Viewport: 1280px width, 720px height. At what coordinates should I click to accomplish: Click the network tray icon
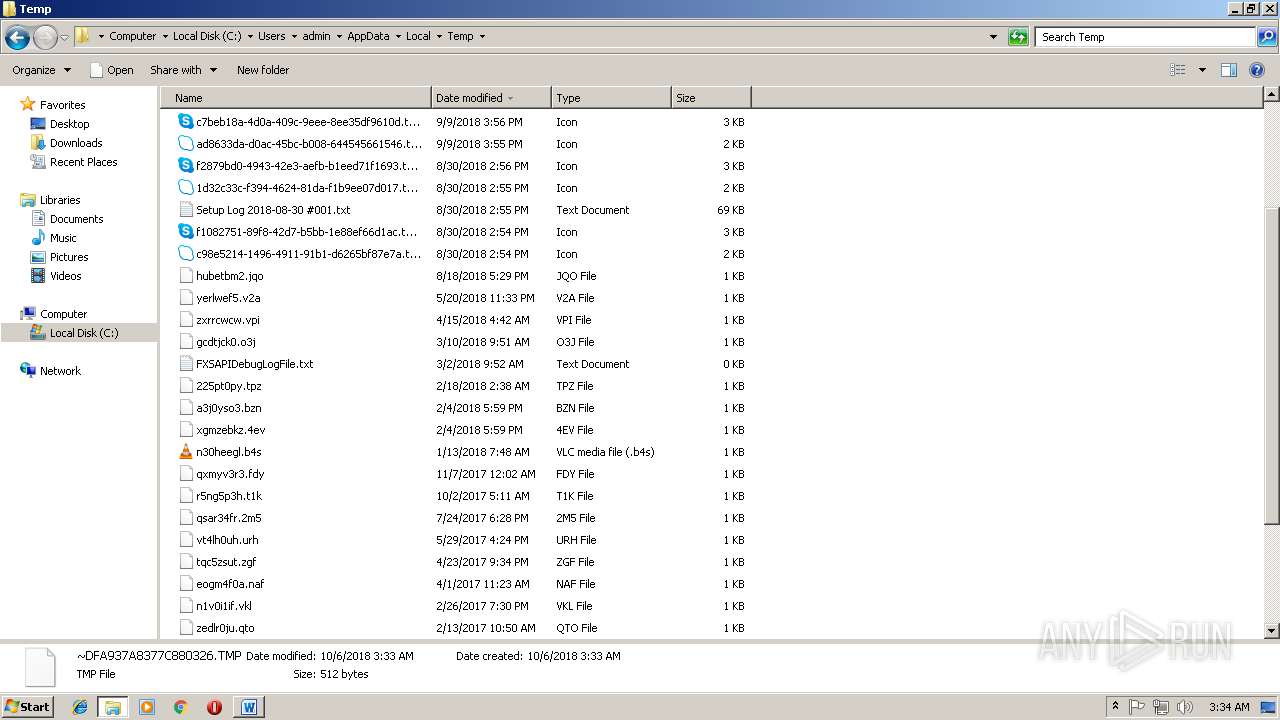pyautogui.click(x=1160, y=706)
